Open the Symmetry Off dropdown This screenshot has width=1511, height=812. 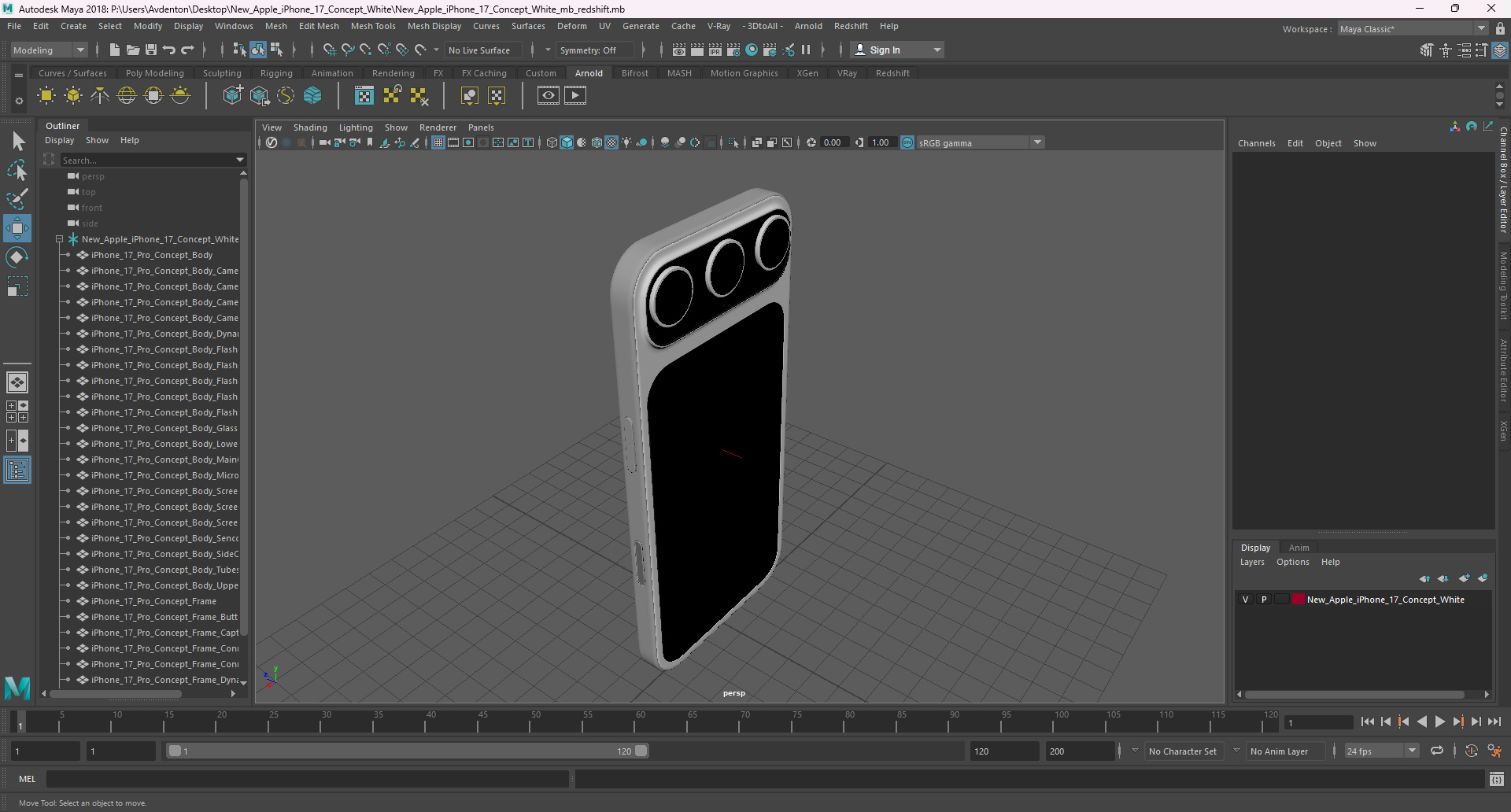pos(596,50)
